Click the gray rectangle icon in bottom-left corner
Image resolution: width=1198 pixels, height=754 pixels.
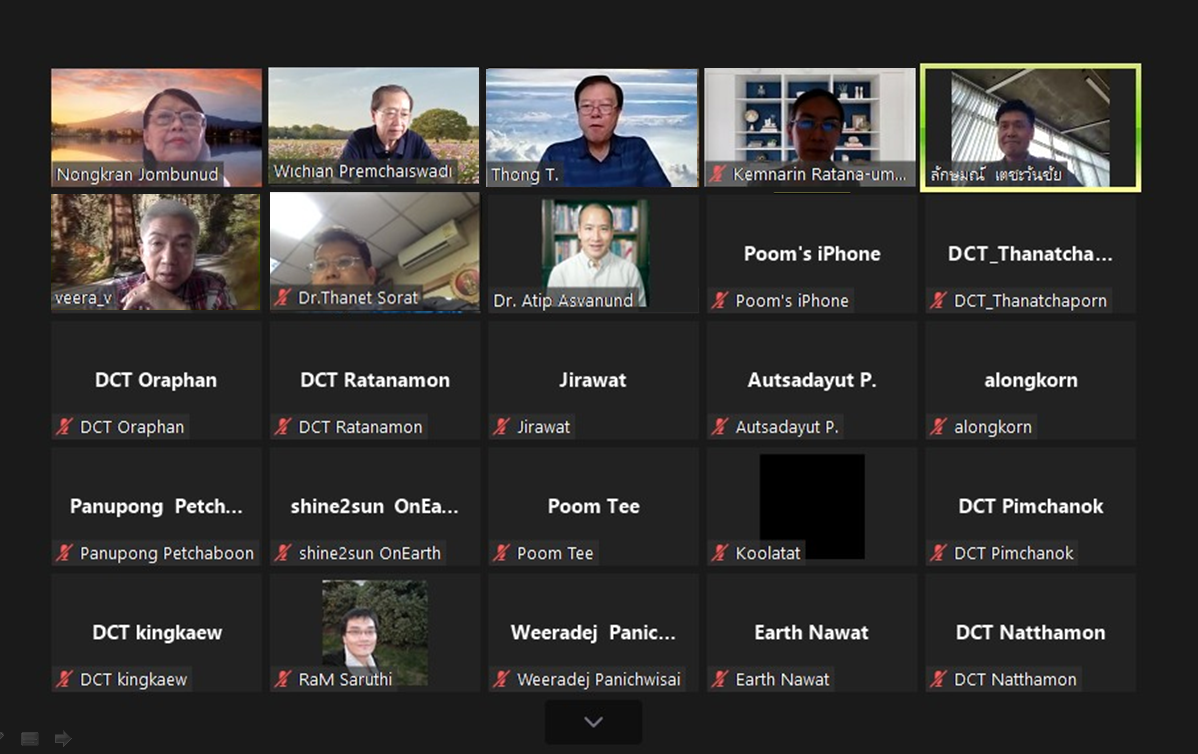(x=30, y=738)
